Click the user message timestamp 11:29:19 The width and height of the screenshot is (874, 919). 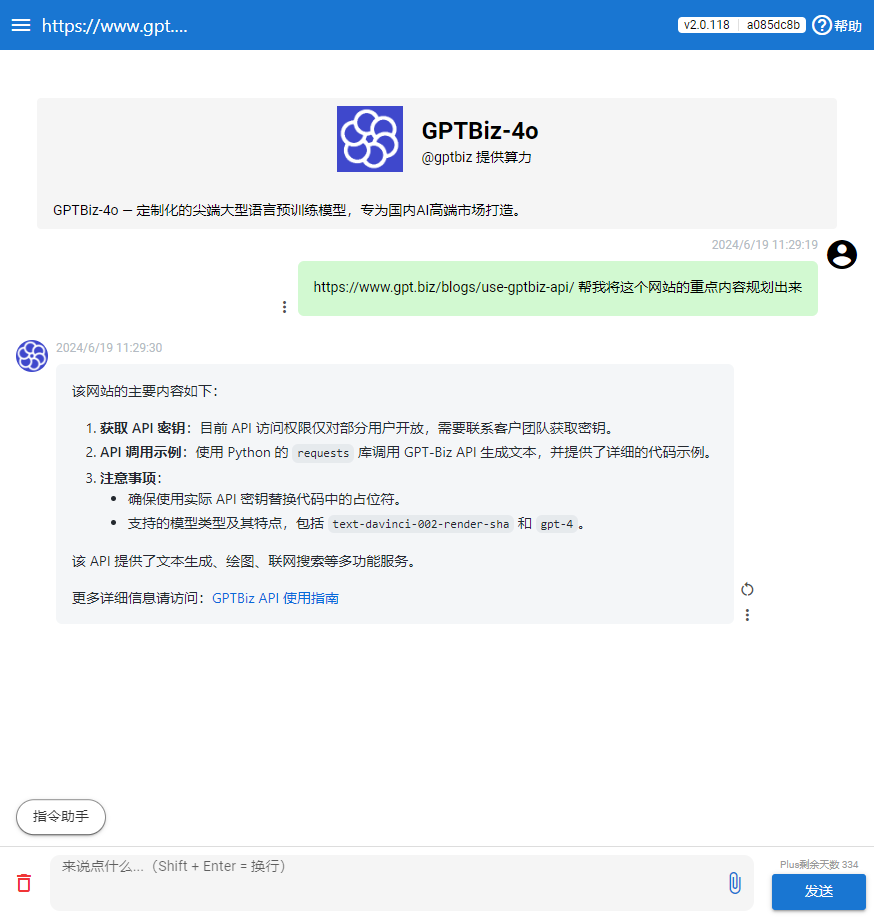click(x=764, y=244)
